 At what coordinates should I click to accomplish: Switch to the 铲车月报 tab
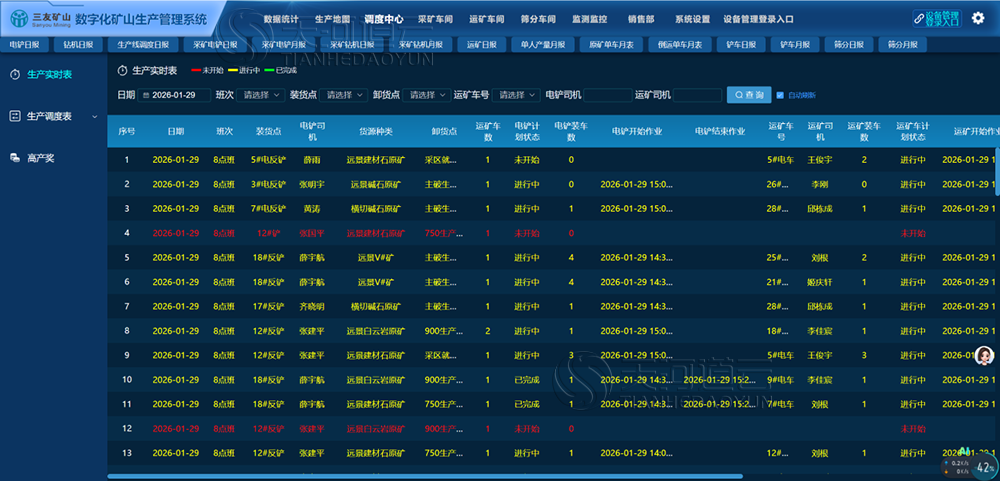click(795, 45)
